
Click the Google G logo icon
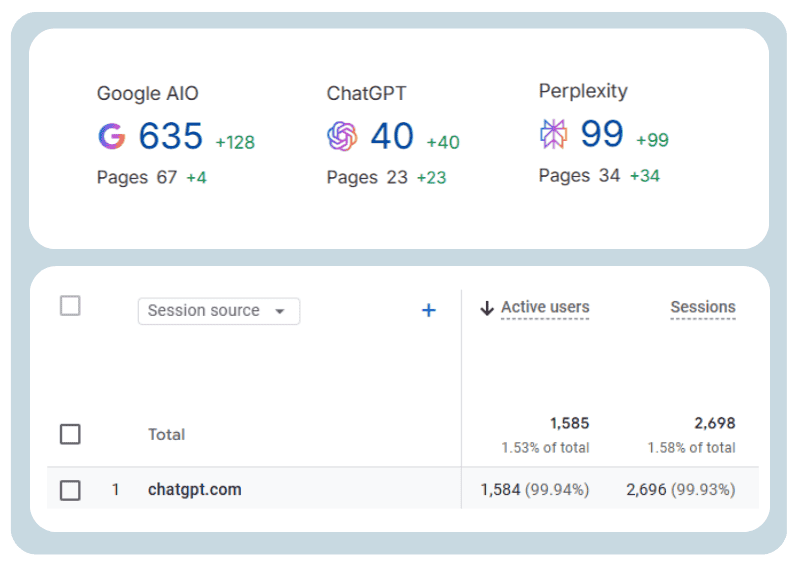tap(112, 136)
